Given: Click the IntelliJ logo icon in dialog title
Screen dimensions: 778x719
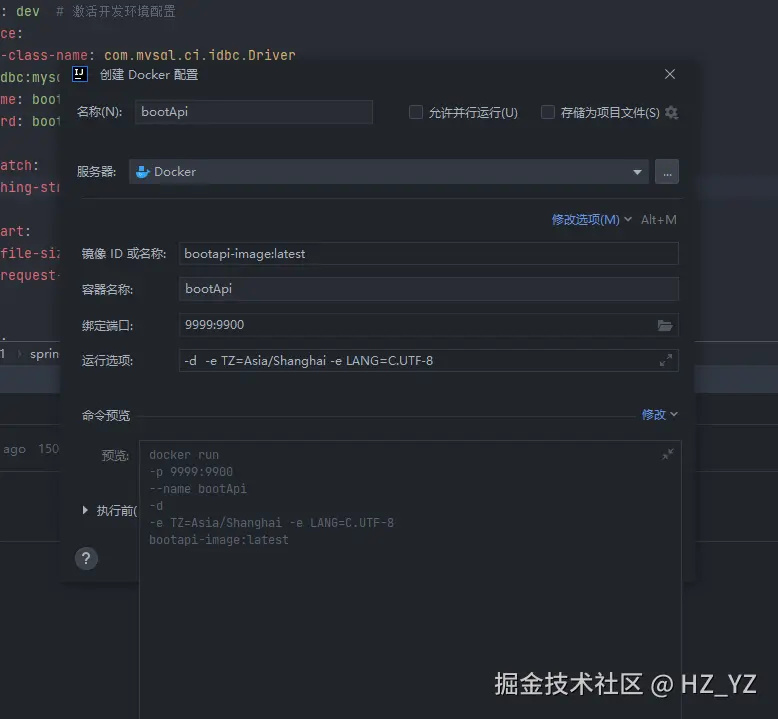Looking at the screenshot, I should [x=80, y=74].
